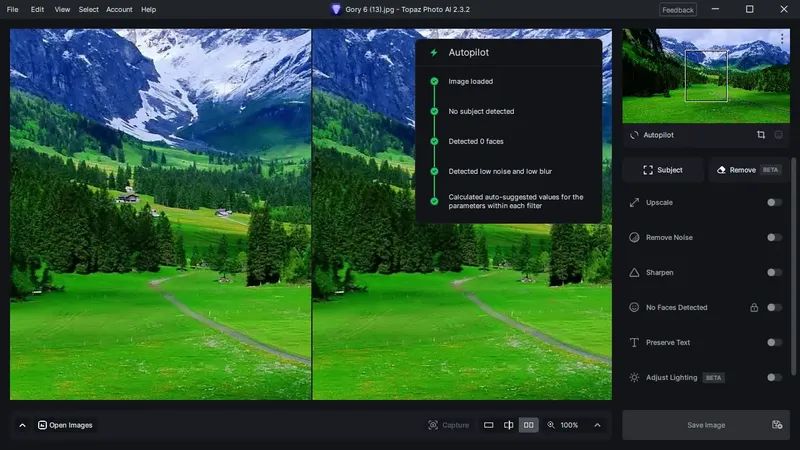The height and width of the screenshot is (450, 800).
Task: Click the zoom magnifier icon
Action: pos(551,425)
